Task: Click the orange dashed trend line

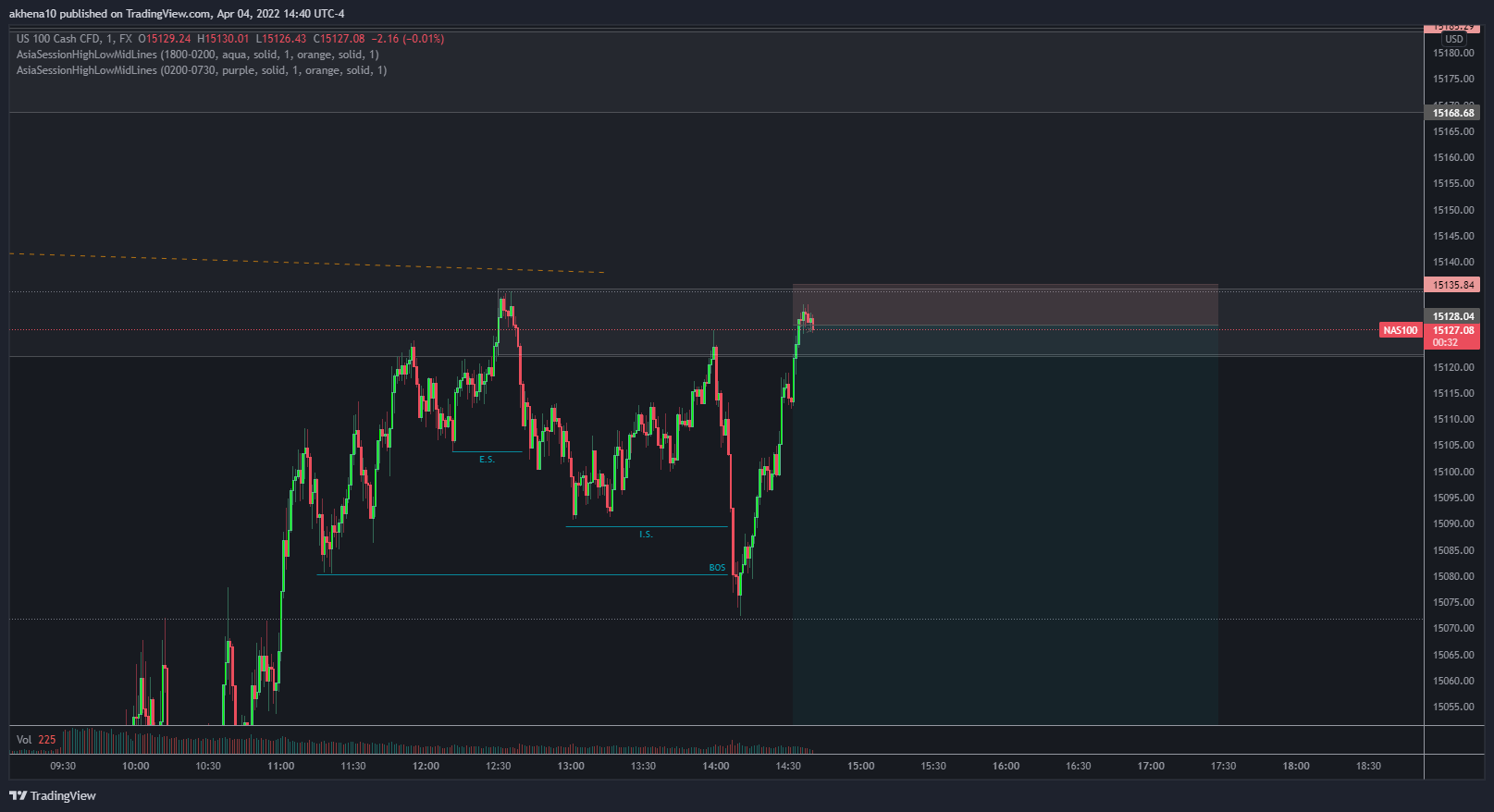Action: [x=306, y=263]
